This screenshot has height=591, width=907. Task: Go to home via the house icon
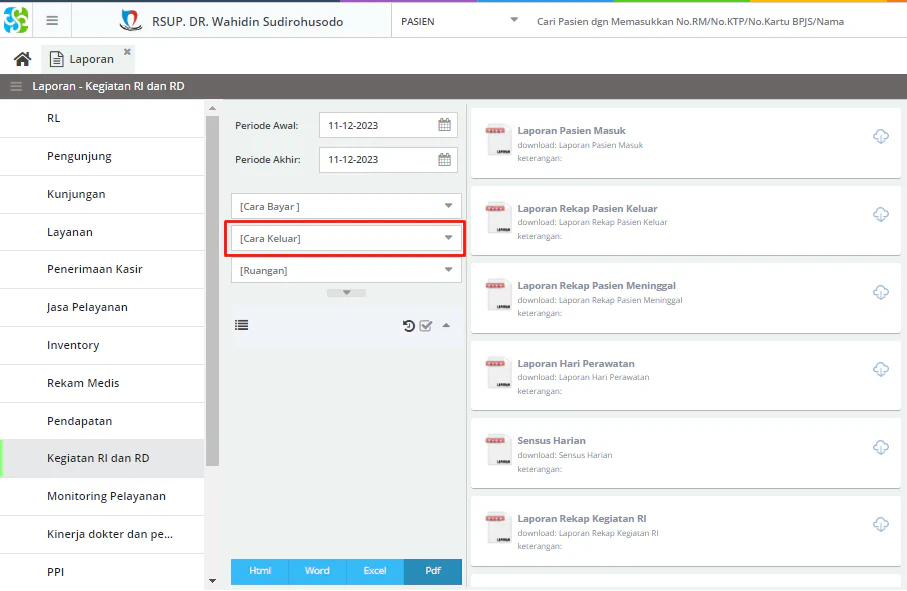[23, 59]
